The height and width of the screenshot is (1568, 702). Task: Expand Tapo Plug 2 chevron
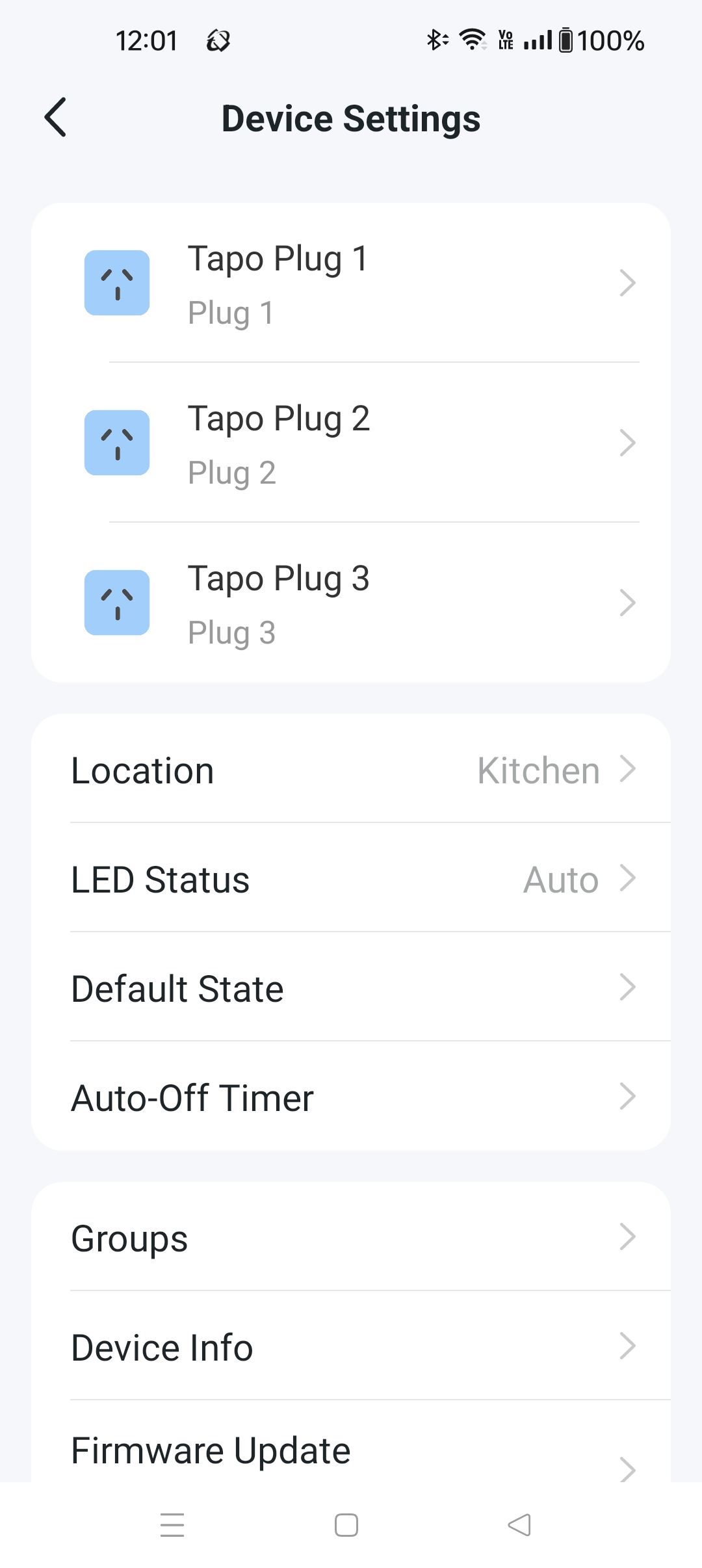tap(627, 443)
